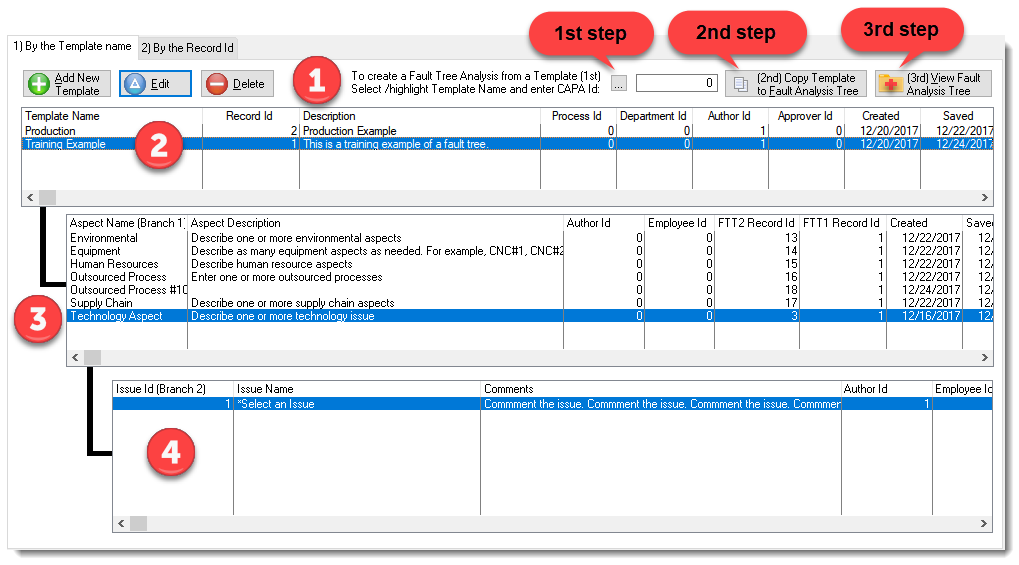The image size is (1019, 565).
Task: Switch to the By the Record Id tab
Action: tap(187, 47)
